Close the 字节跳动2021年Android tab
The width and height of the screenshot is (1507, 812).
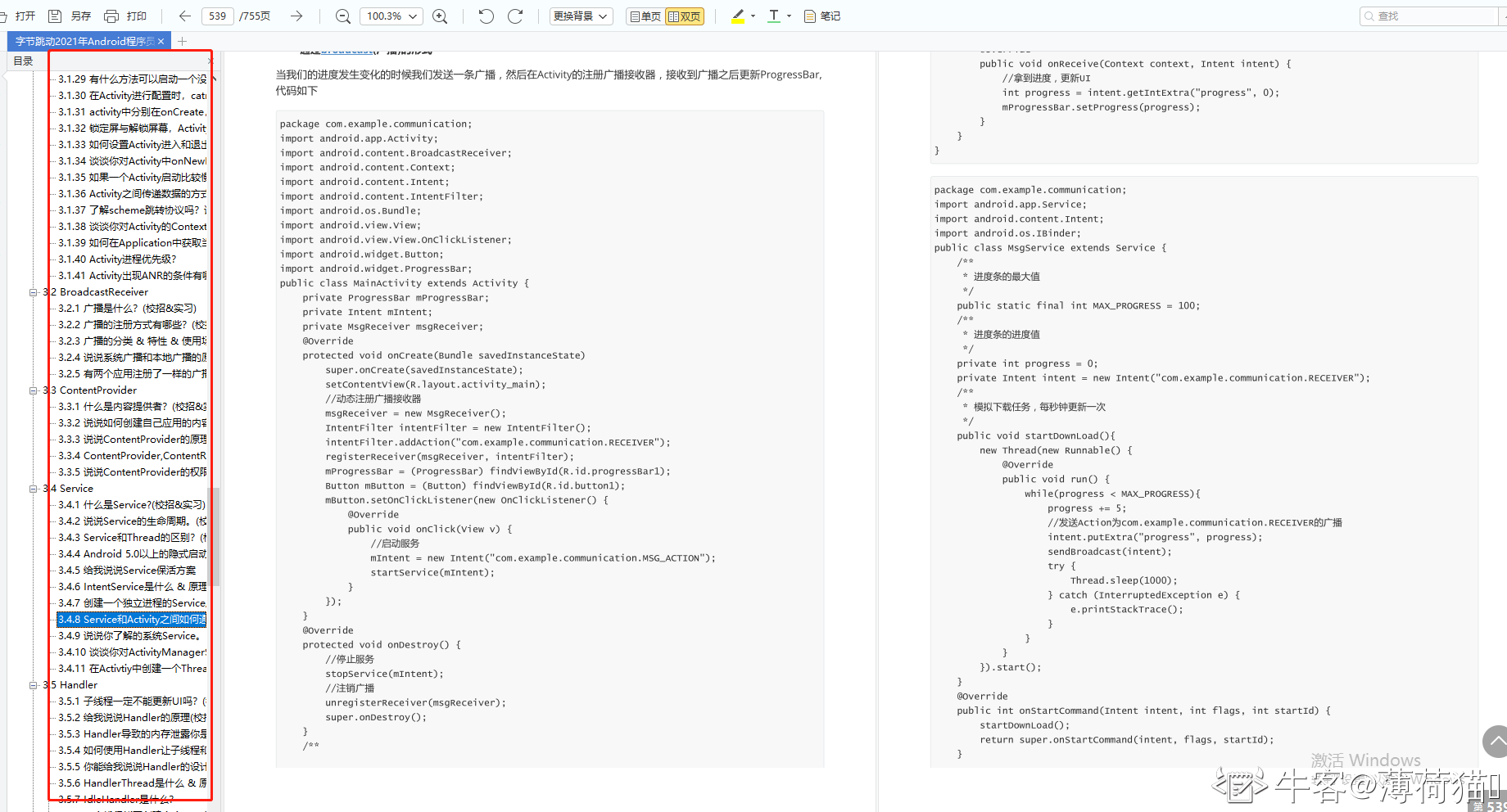(161, 41)
